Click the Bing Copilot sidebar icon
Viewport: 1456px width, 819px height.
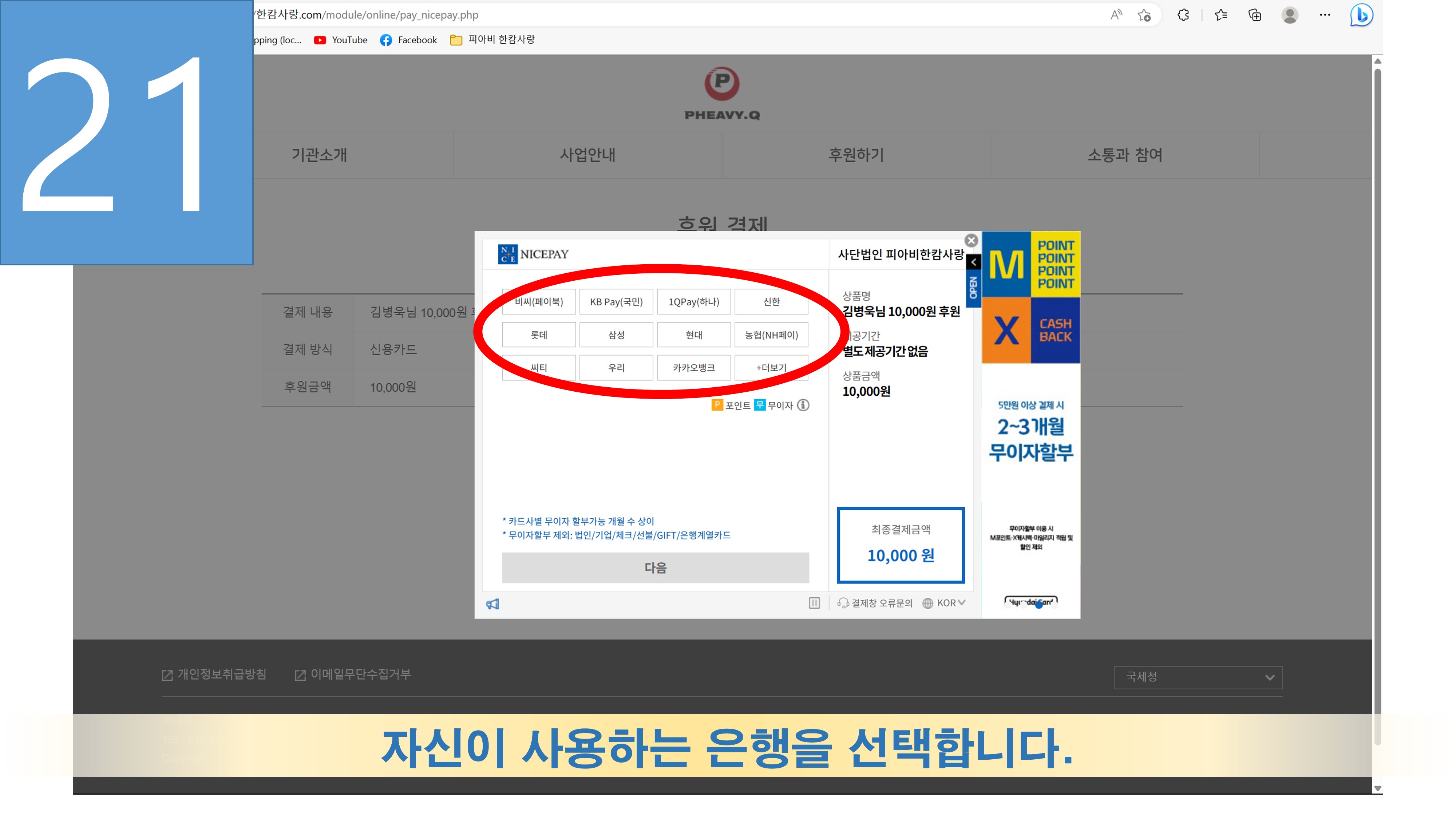pyautogui.click(x=1361, y=15)
